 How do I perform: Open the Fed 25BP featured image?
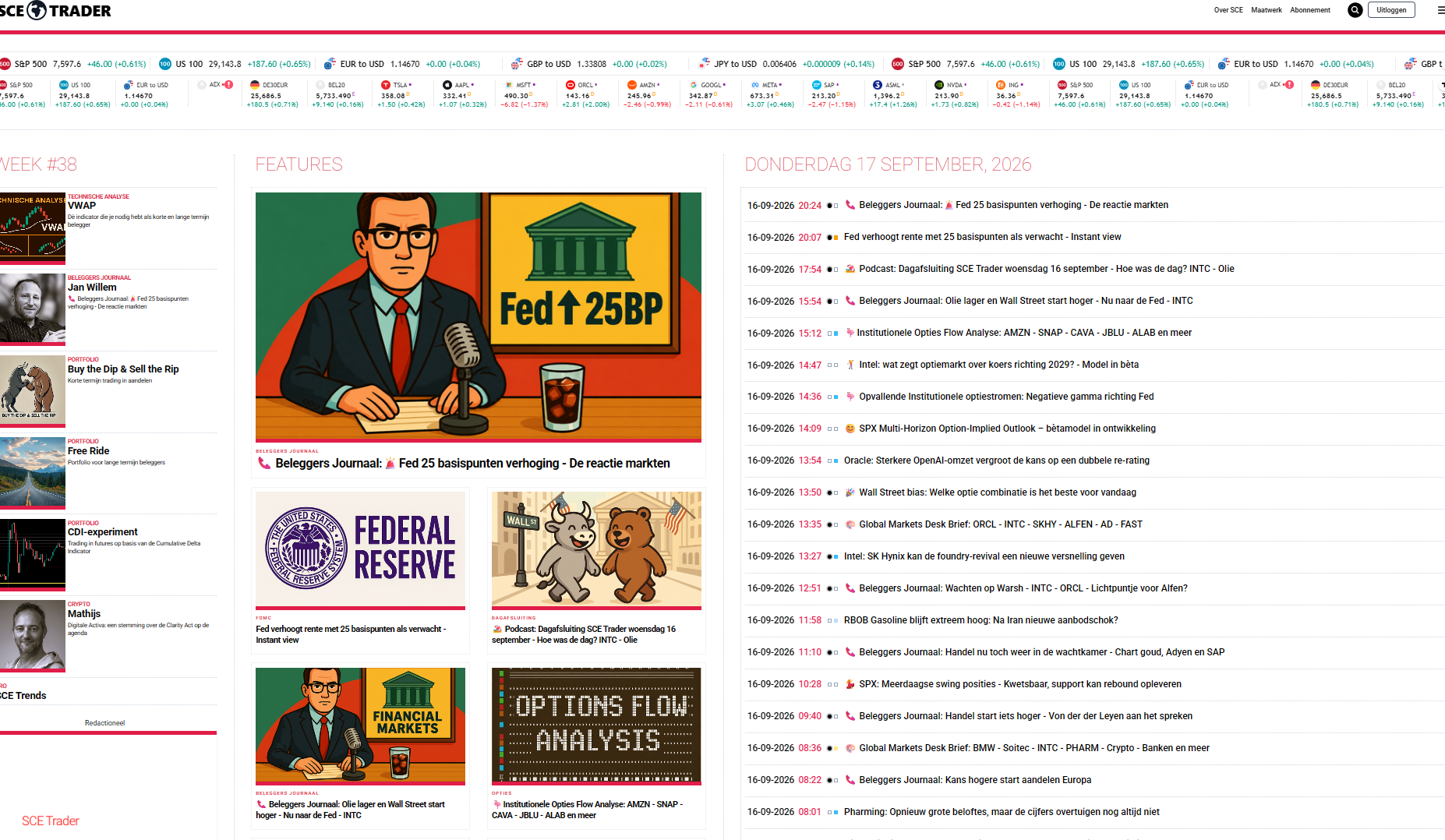(479, 316)
